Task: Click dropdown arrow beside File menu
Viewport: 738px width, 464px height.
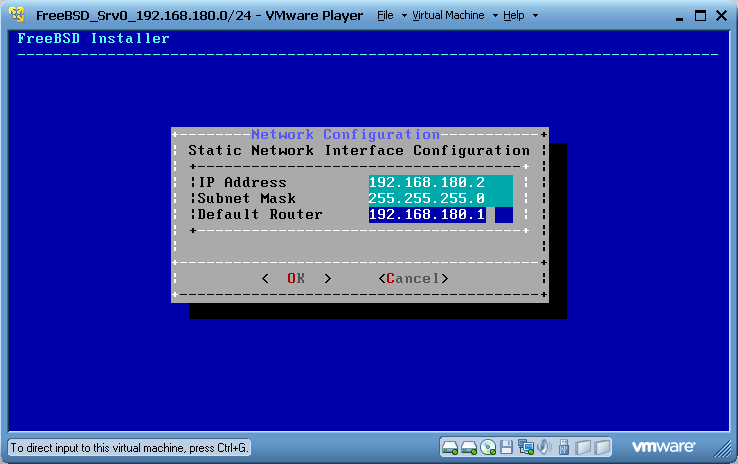Action: coord(404,16)
